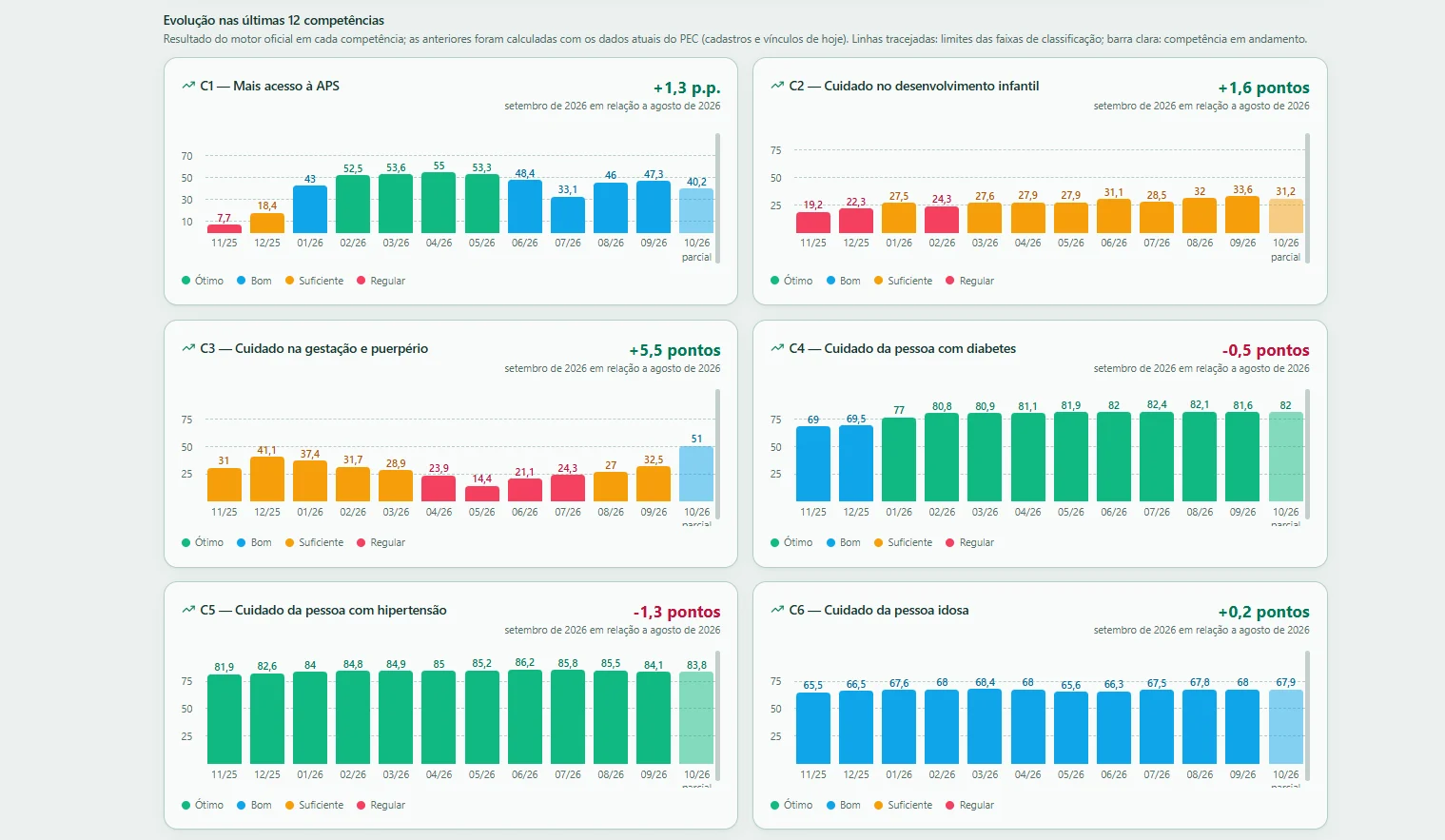
Task: Select the 12/25 red bar valued 22,3 in C2
Action: [856, 221]
